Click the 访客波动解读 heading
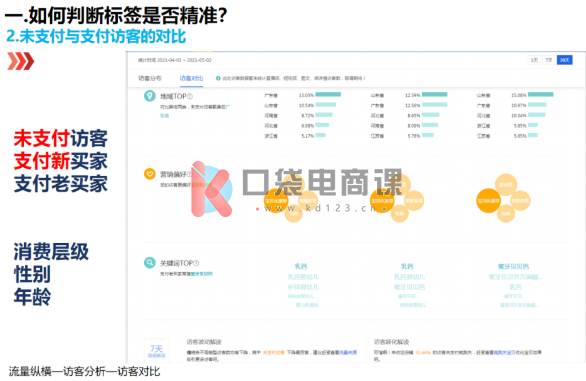 pyautogui.click(x=204, y=342)
